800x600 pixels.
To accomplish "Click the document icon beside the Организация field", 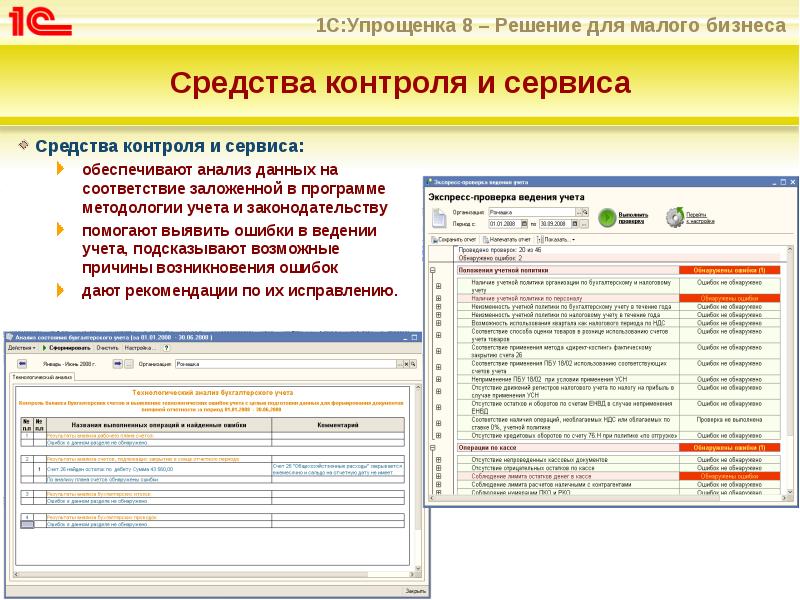I will [439, 218].
